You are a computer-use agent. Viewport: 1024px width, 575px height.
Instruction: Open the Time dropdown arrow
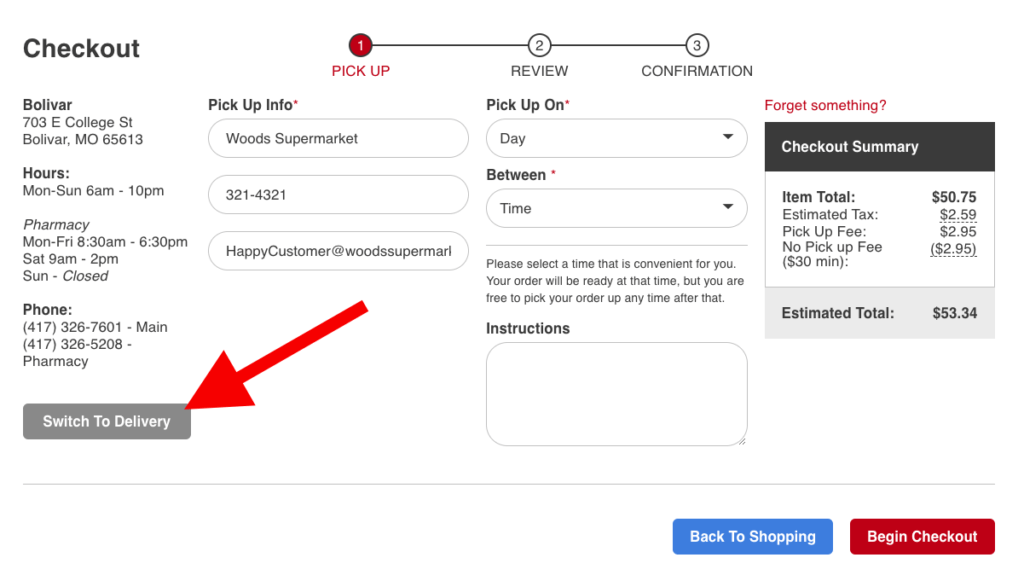tap(728, 207)
